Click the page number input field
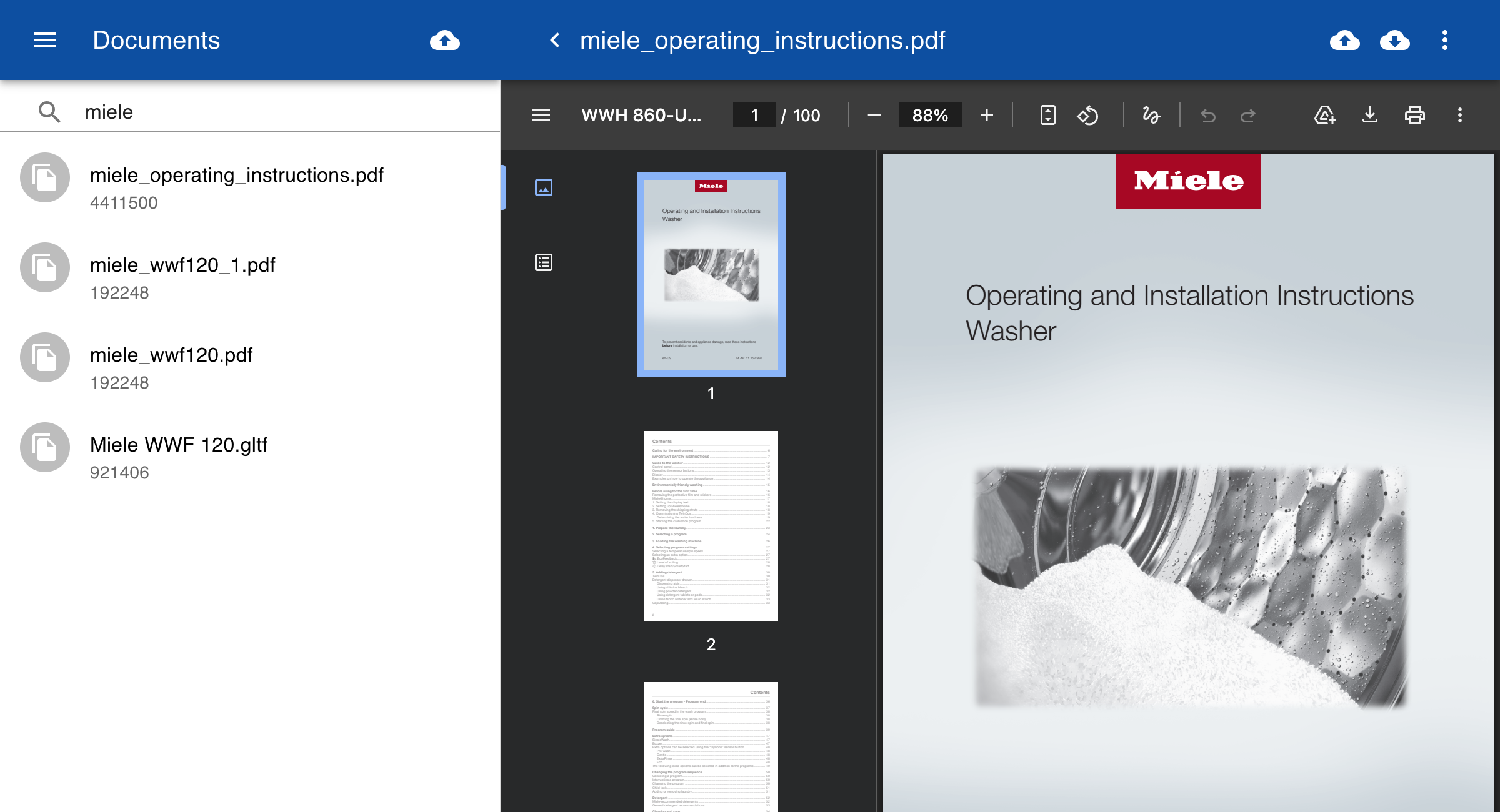 [754, 115]
